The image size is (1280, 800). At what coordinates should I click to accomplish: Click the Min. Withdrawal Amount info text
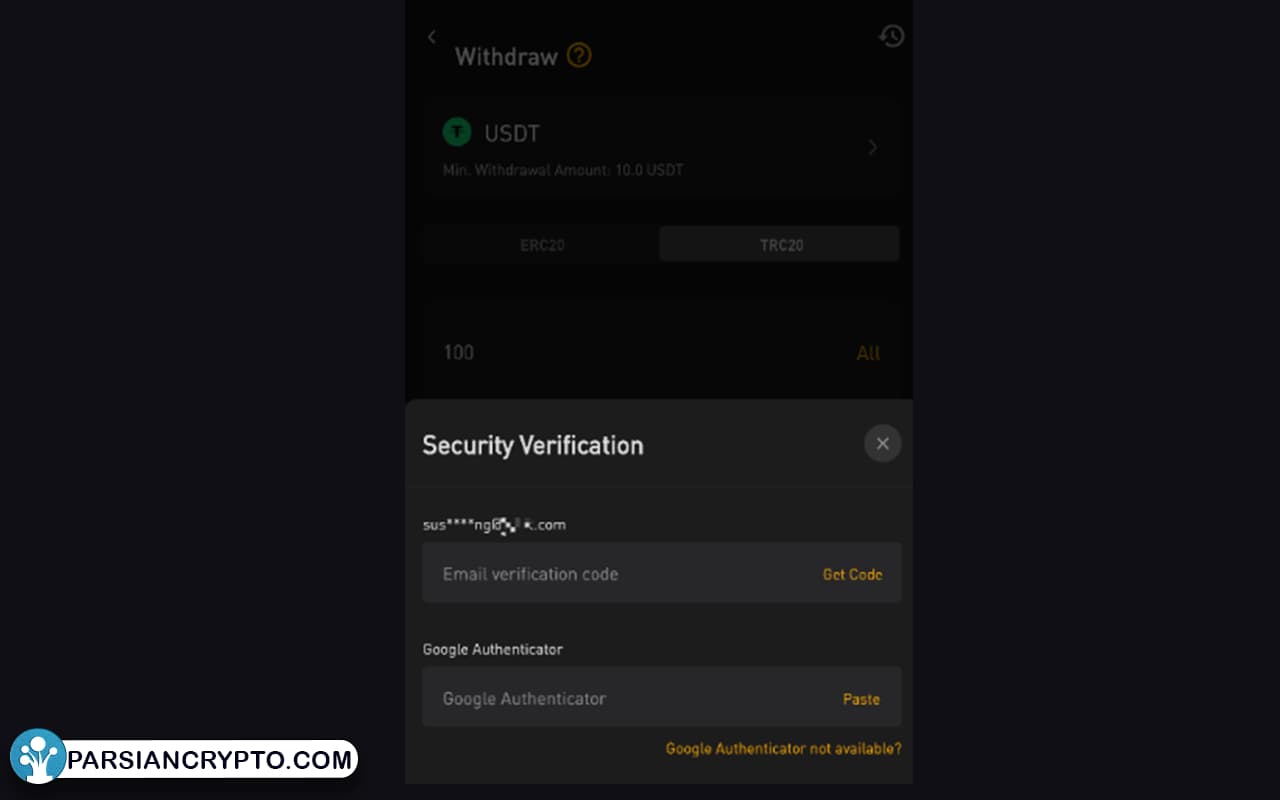(563, 170)
